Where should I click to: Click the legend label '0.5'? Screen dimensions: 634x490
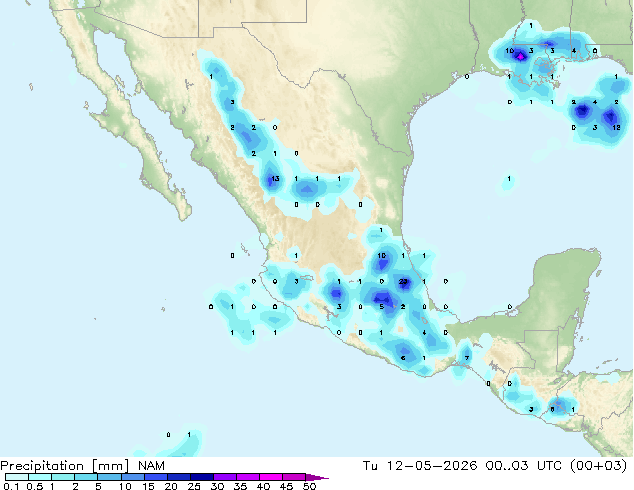click(34, 486)
